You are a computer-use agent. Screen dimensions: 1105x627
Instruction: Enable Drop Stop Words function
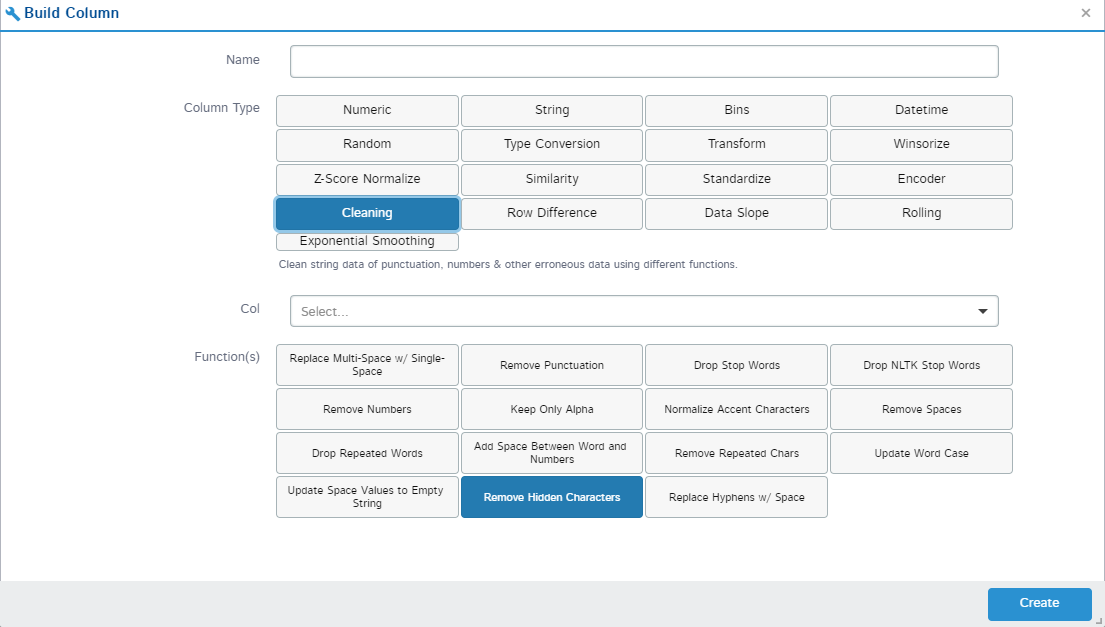[x=736, y=365]
